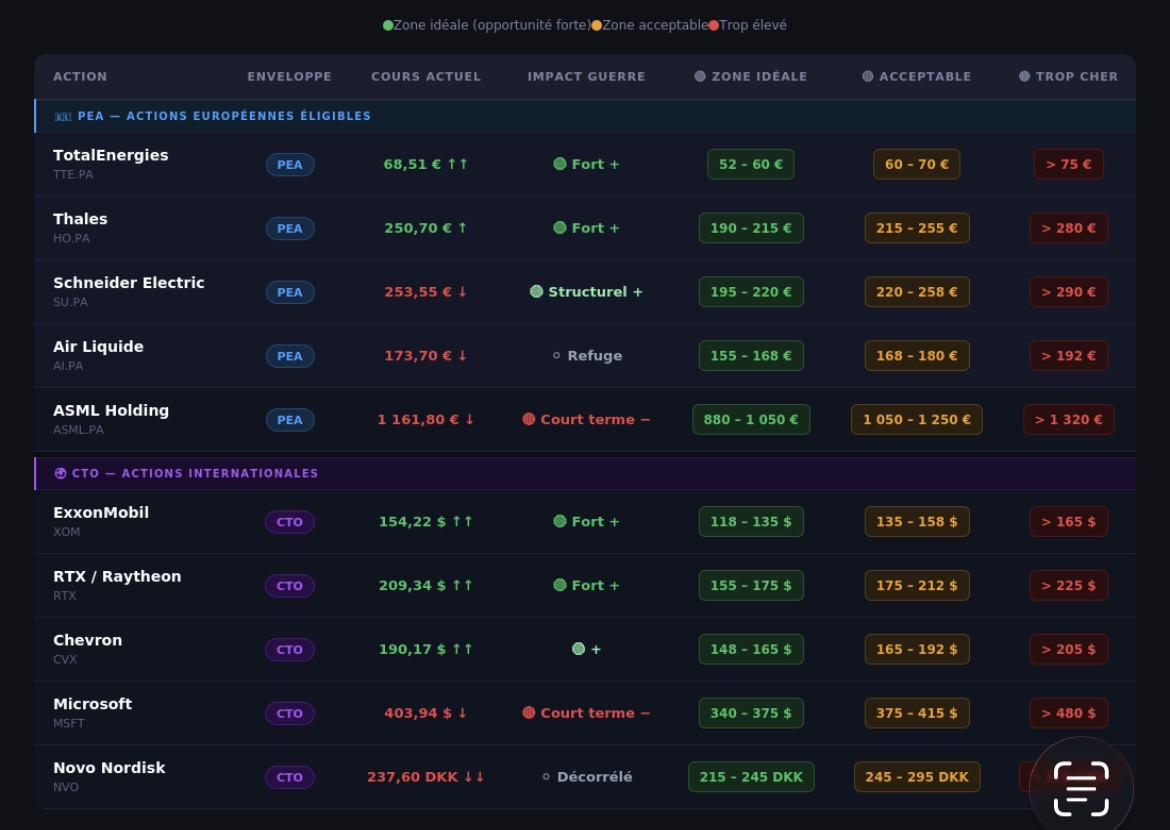Select the ENVELOPPE column header
The height and width of the screenshot is (830, 1170).
pos(289,76)
